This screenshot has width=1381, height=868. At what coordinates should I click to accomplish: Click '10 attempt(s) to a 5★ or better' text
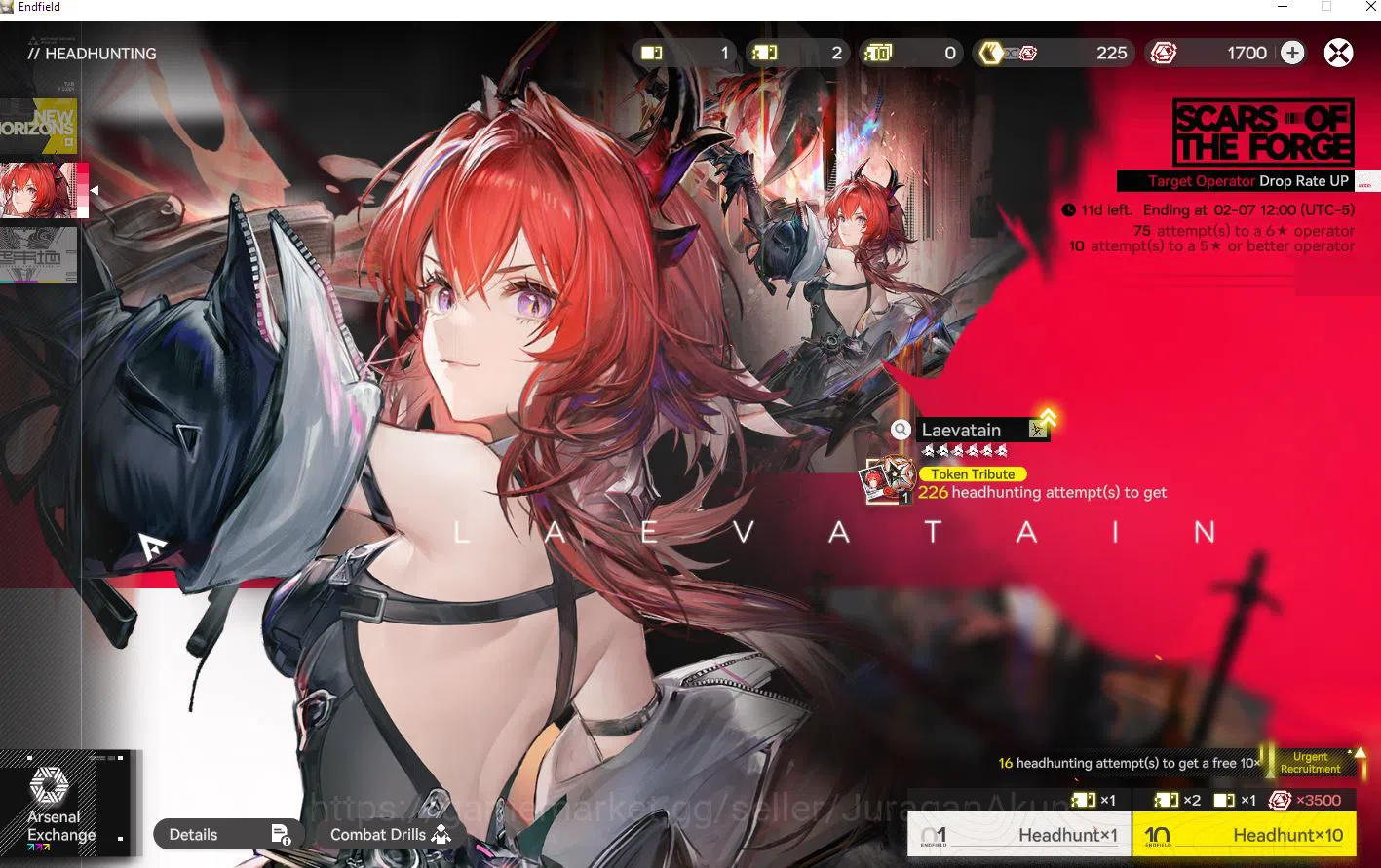click(x=1211, y=246)
